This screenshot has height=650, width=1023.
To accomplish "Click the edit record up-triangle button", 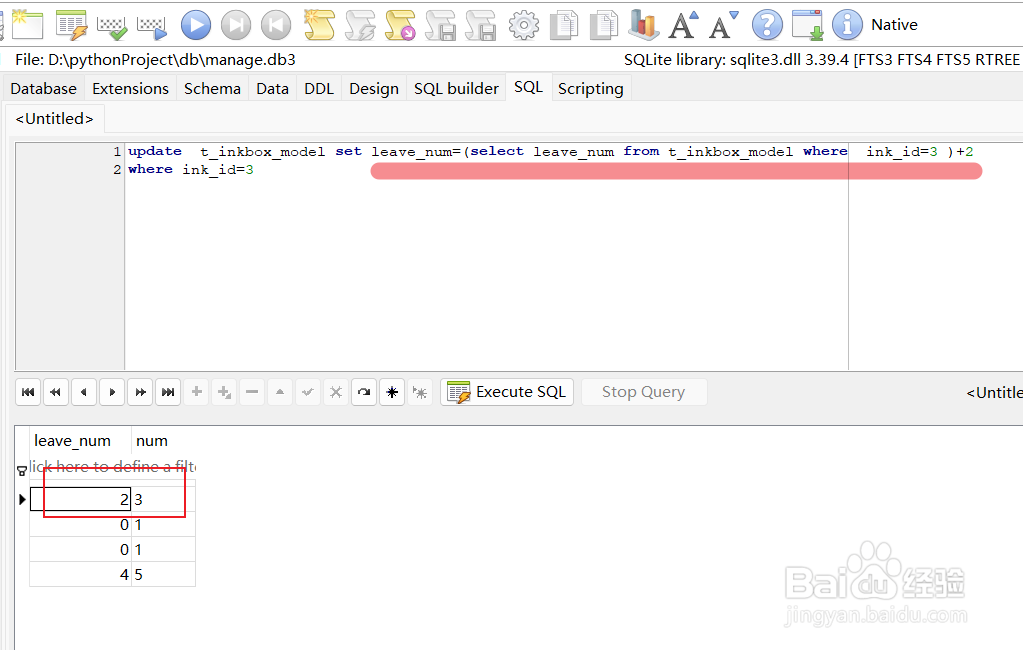I will coord(280,392).
